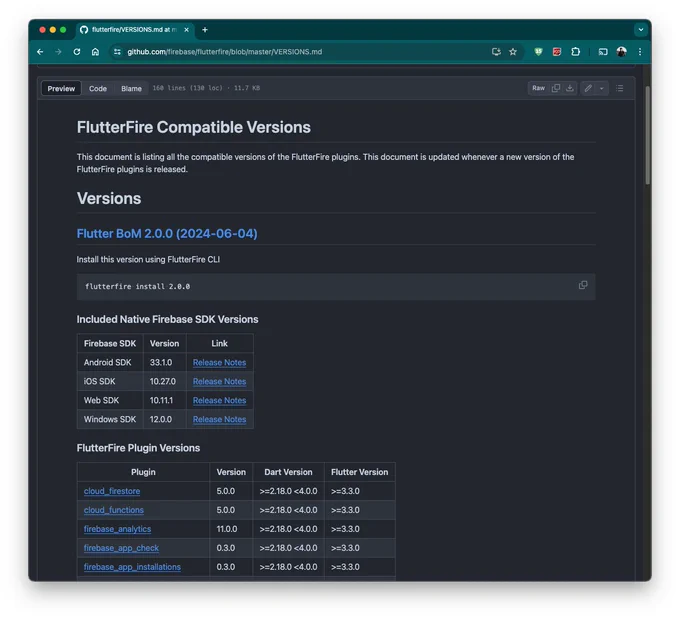Open the browser home page icon
The image size is (680, 619).
coord(95,52)
